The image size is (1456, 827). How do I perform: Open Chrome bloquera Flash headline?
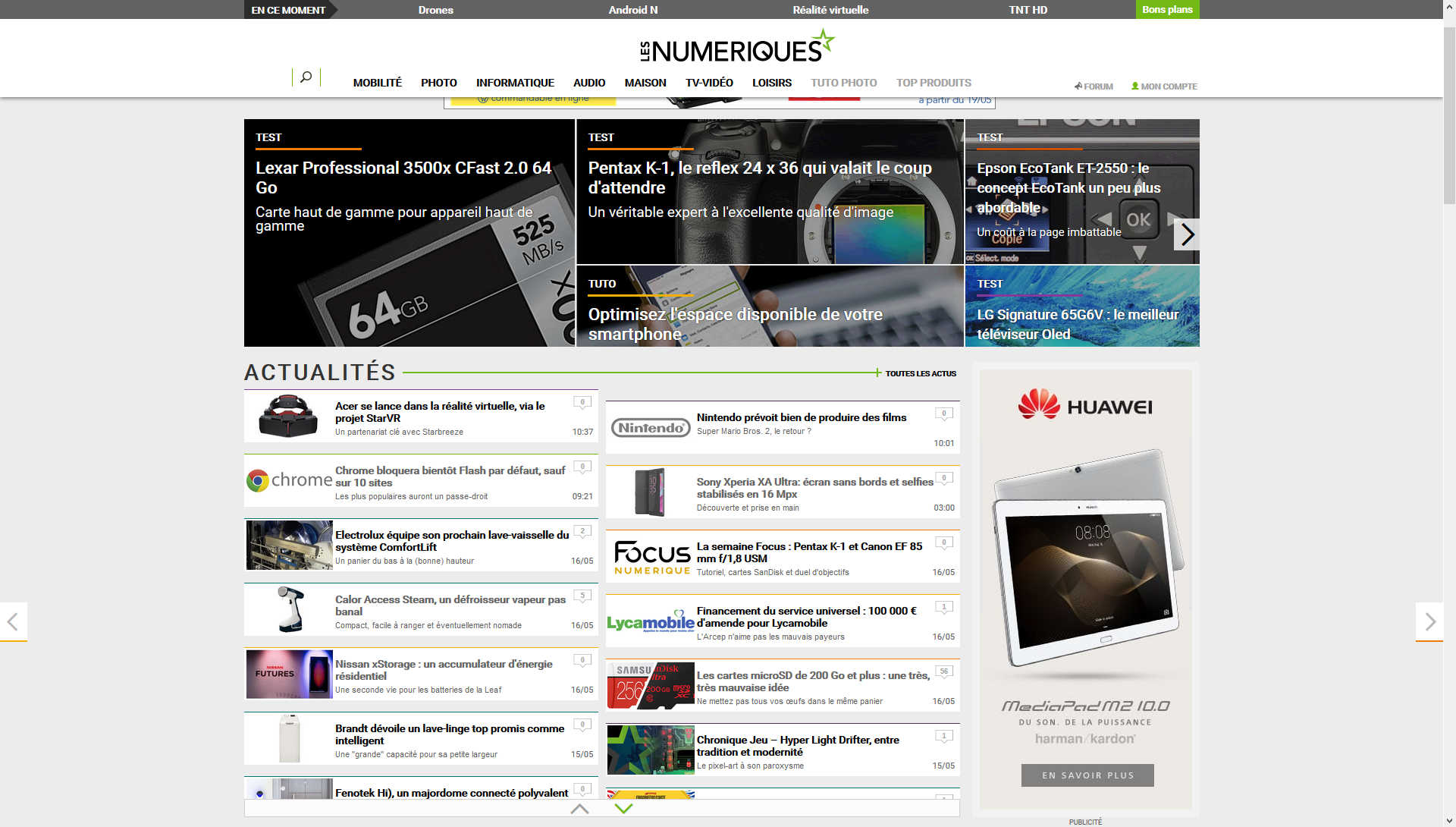click(450, 476)
